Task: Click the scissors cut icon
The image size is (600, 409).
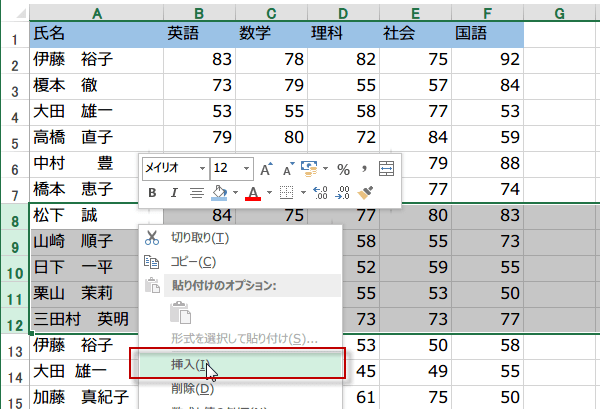Action: pyautogui.click(x=152, y=238)
